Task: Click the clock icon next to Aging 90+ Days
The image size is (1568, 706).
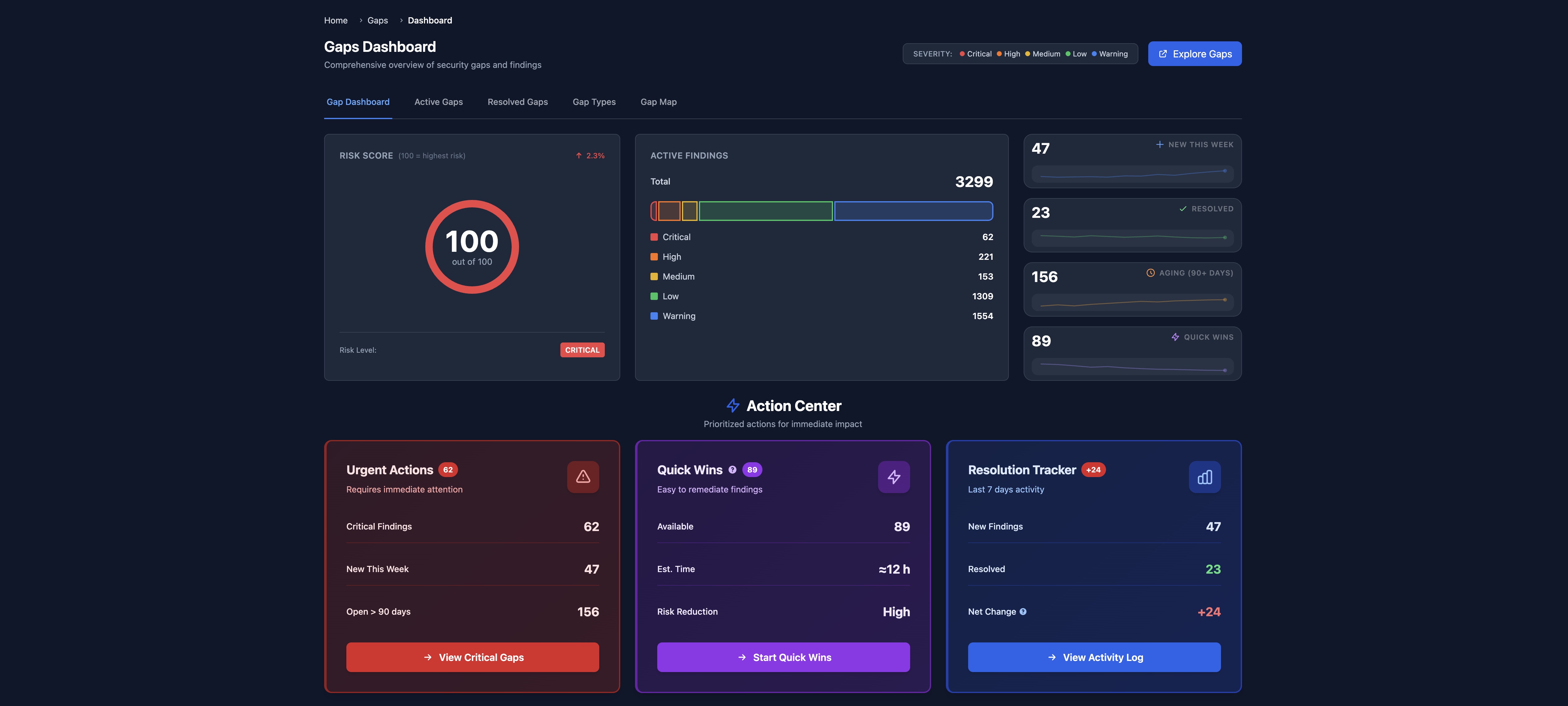Action: click(1150, 273)
